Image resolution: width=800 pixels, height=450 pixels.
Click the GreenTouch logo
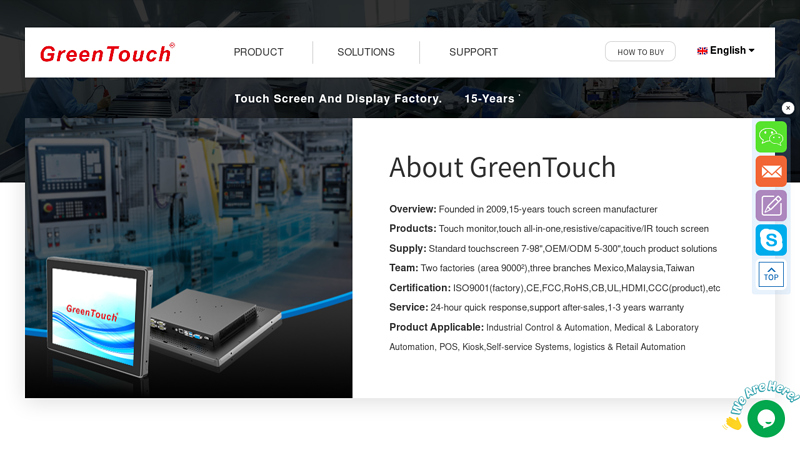(107, 53)
